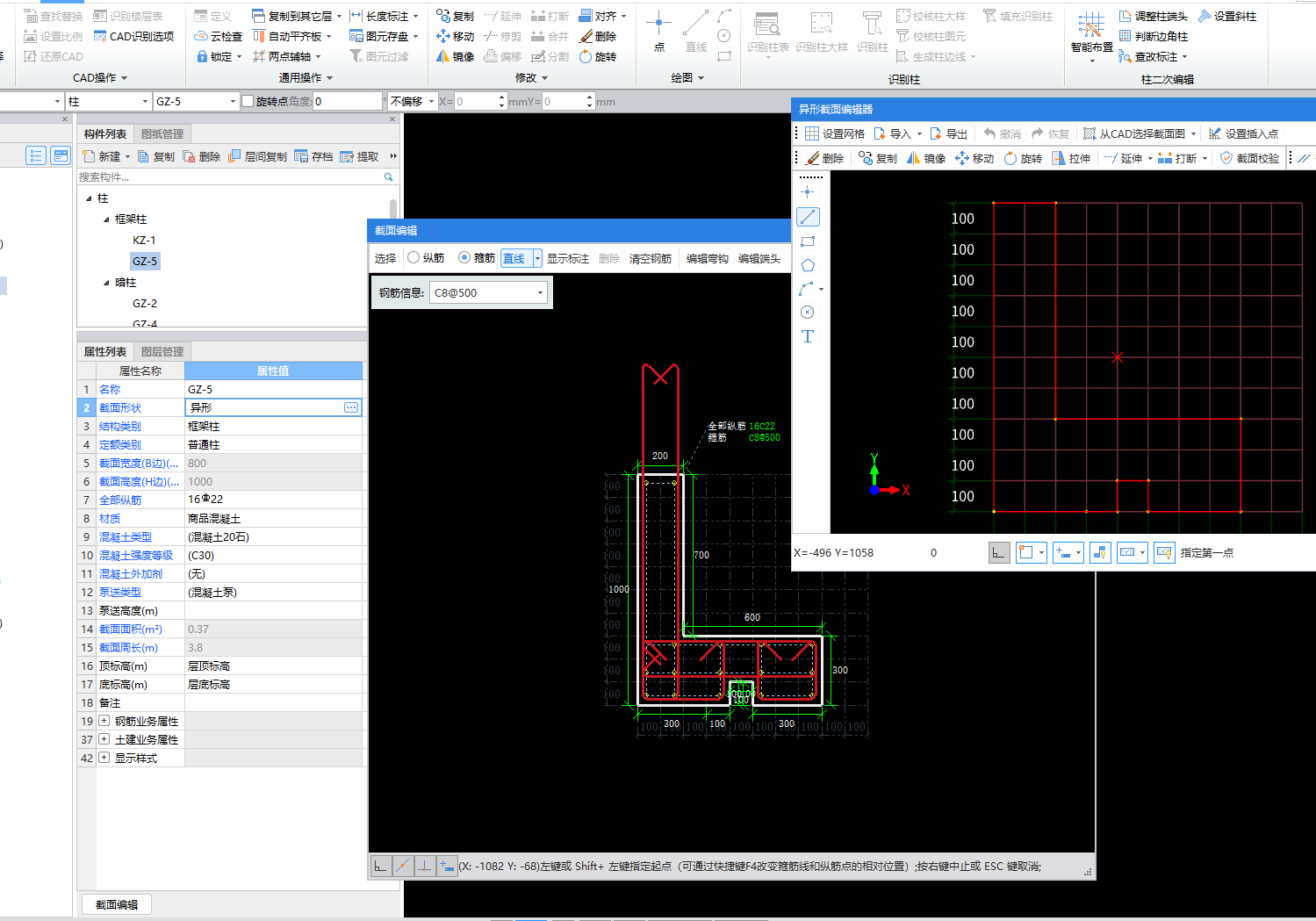Select the 构件列表 tab
The height and width of the screenshot is (921, 1316).
point(105,133)
